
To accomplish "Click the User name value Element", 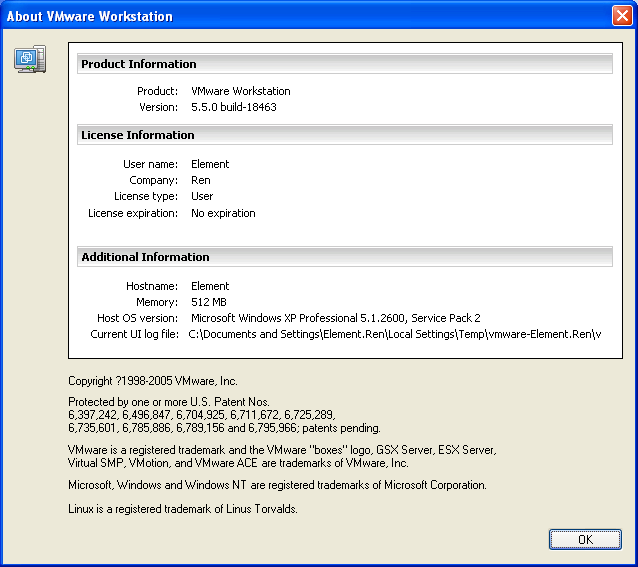I will point(210,164).
